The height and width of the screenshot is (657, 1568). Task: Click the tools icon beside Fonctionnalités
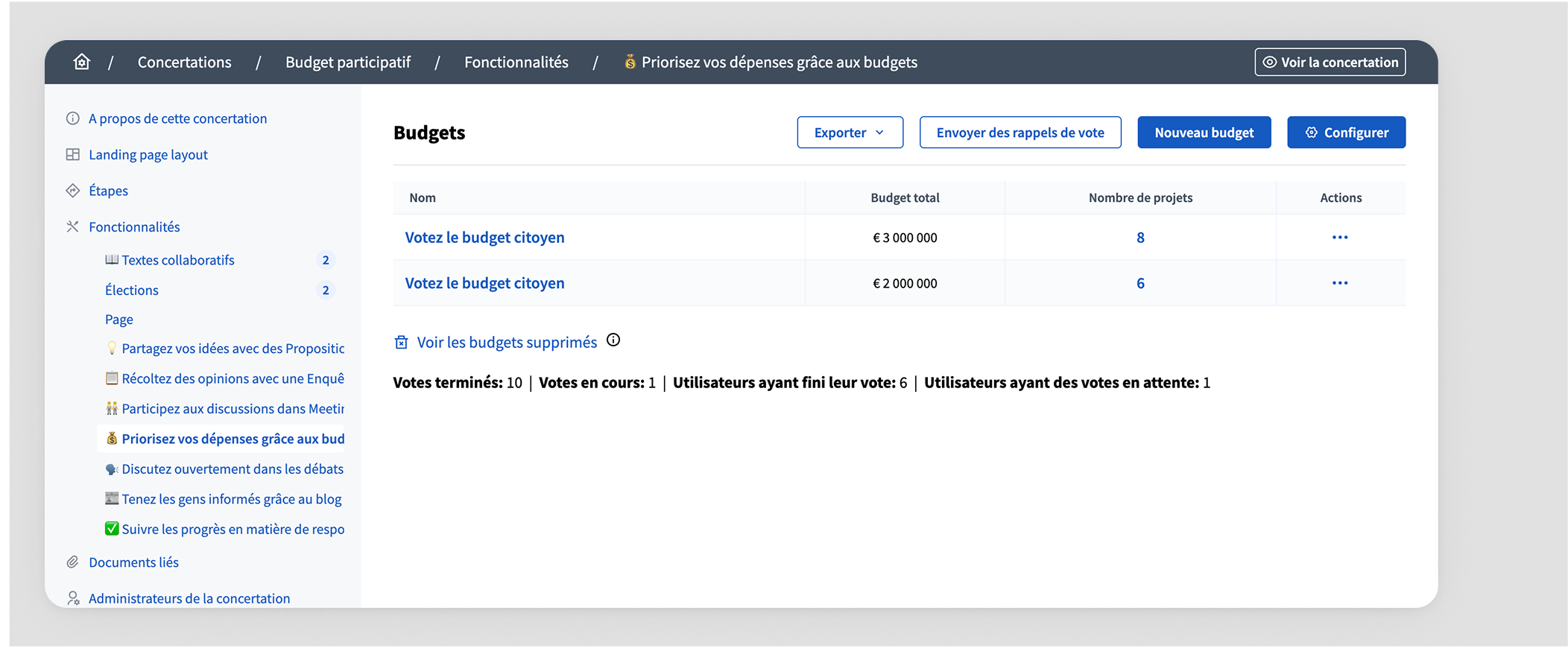coord(72,226)
